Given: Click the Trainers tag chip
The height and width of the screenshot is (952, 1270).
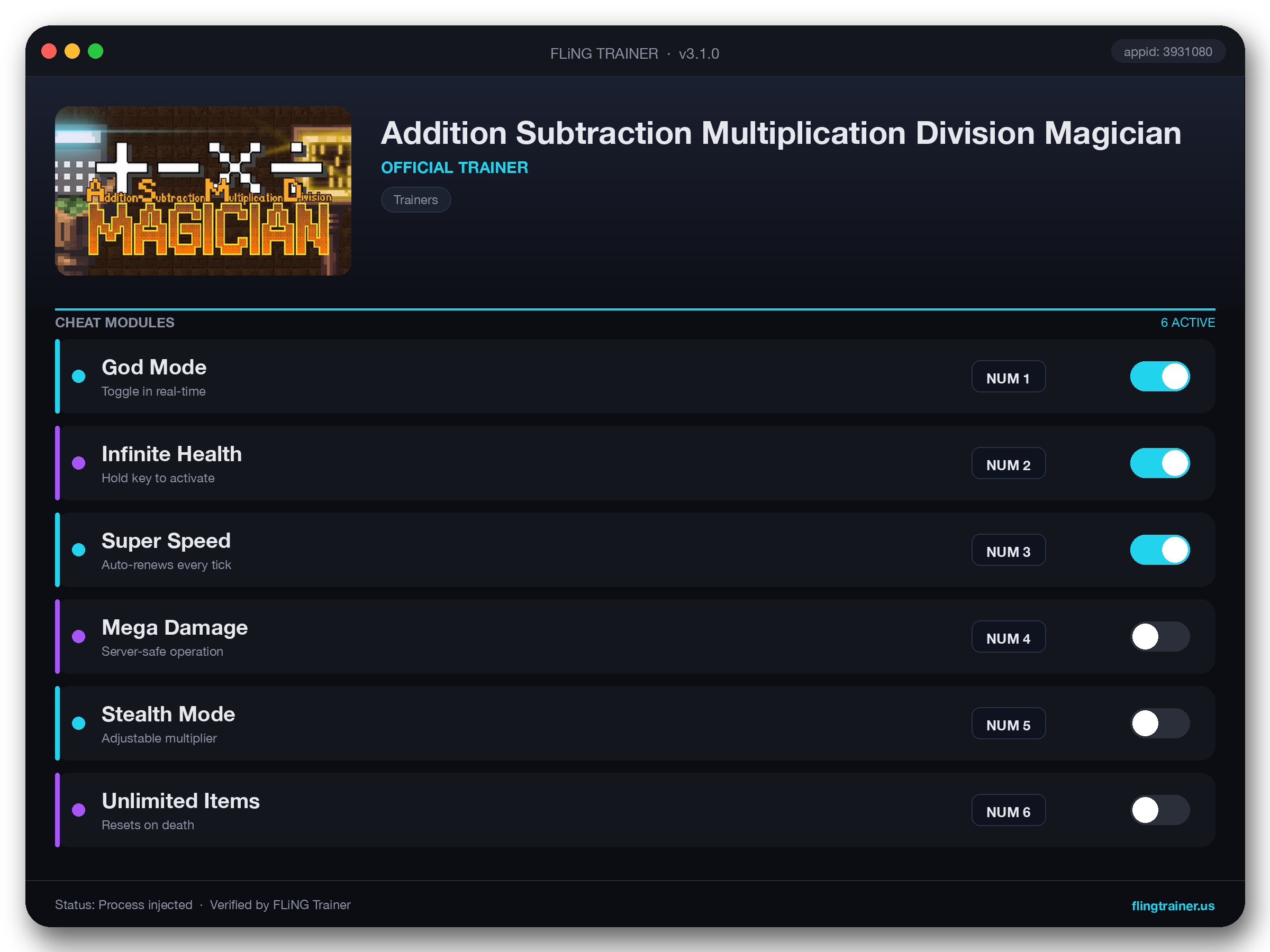Looking at the screenshot, I should pos(416,200).
